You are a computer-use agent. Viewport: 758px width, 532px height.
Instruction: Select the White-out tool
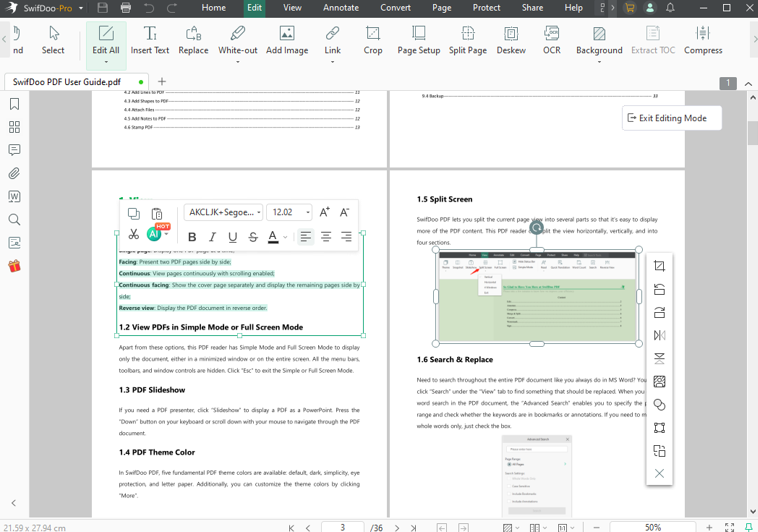pyautogui.click(x=237, y=42)
